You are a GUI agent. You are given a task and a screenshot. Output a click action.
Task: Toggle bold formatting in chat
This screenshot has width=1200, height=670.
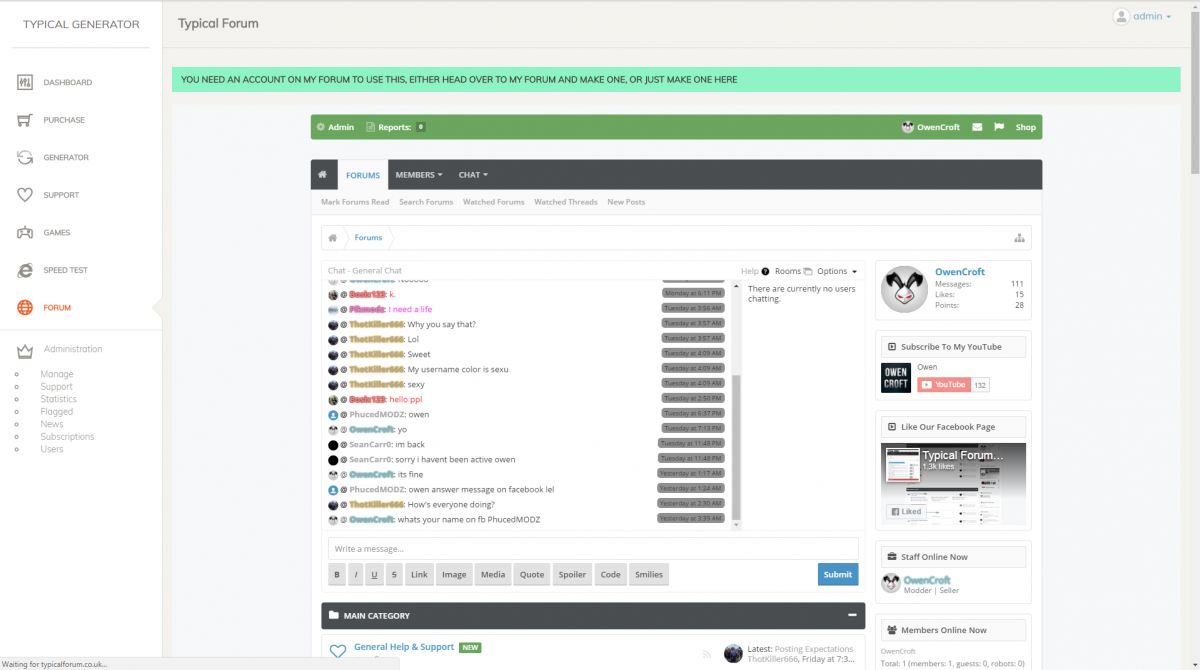pos(337,574)
